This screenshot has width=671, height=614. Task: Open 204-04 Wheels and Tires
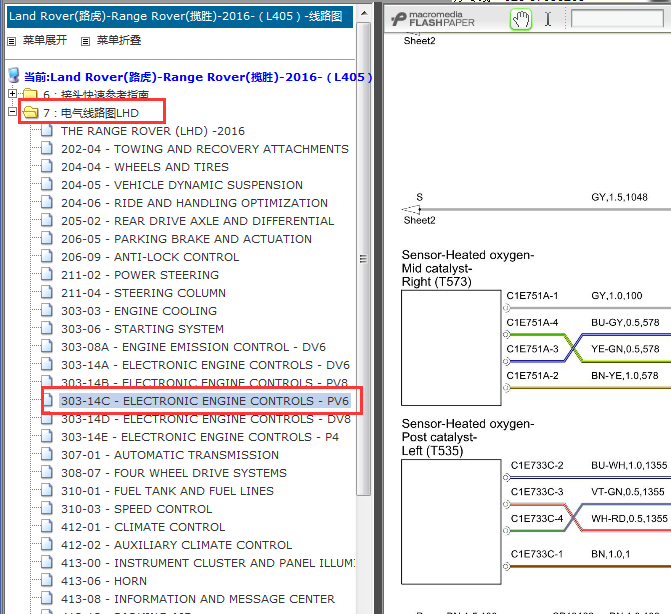pyautogui.click(x=145, y=167)
